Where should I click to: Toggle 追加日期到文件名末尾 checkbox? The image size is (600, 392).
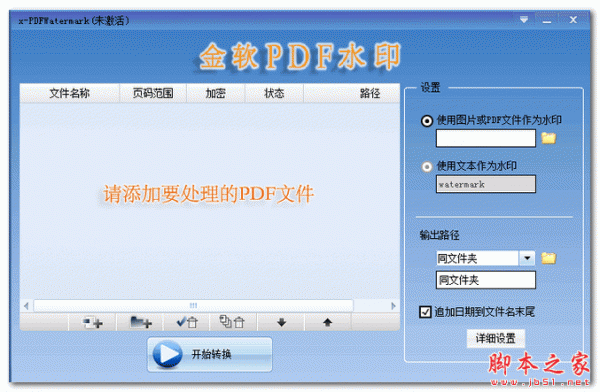click(425, 312)
